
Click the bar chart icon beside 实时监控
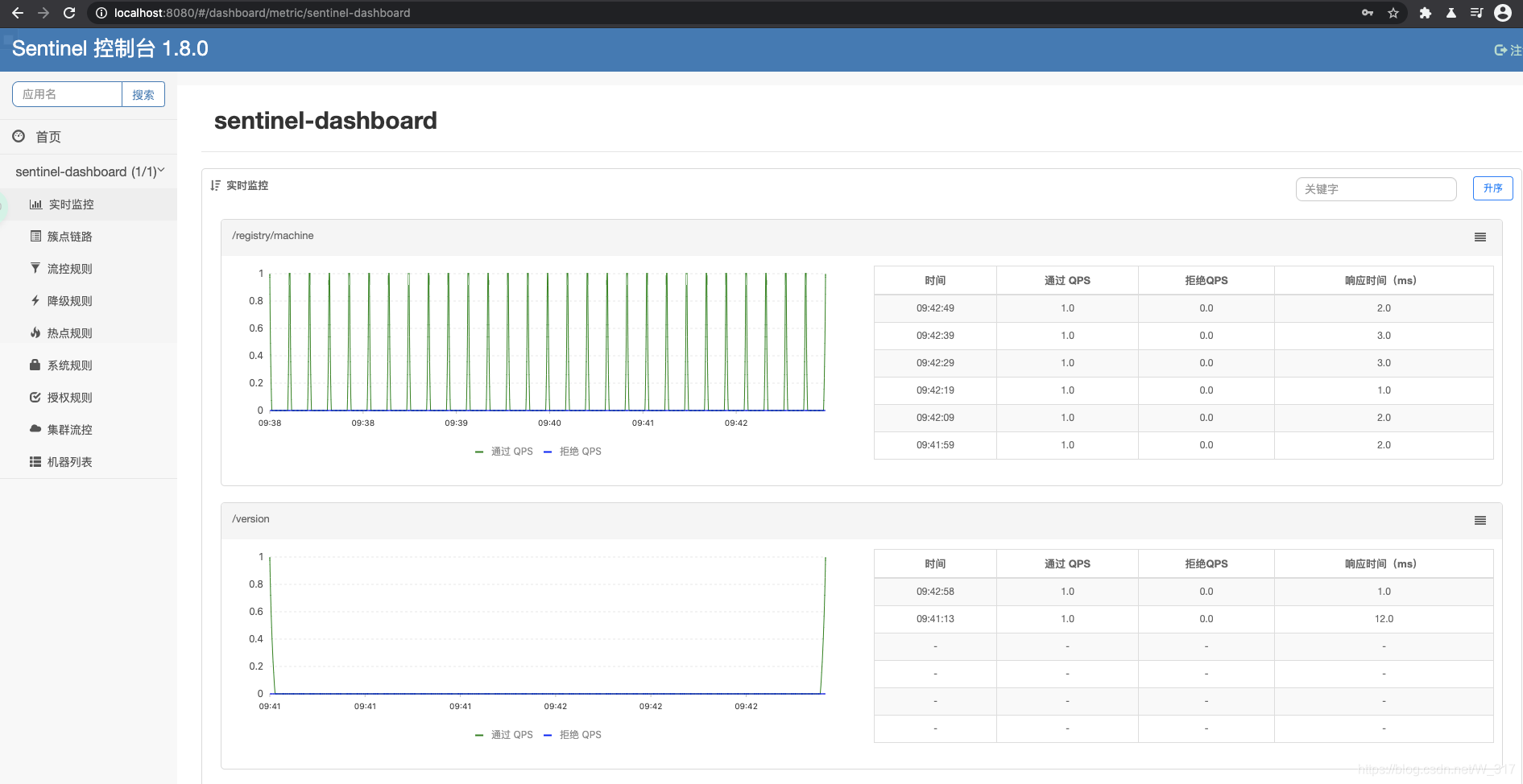coord(35,204)
